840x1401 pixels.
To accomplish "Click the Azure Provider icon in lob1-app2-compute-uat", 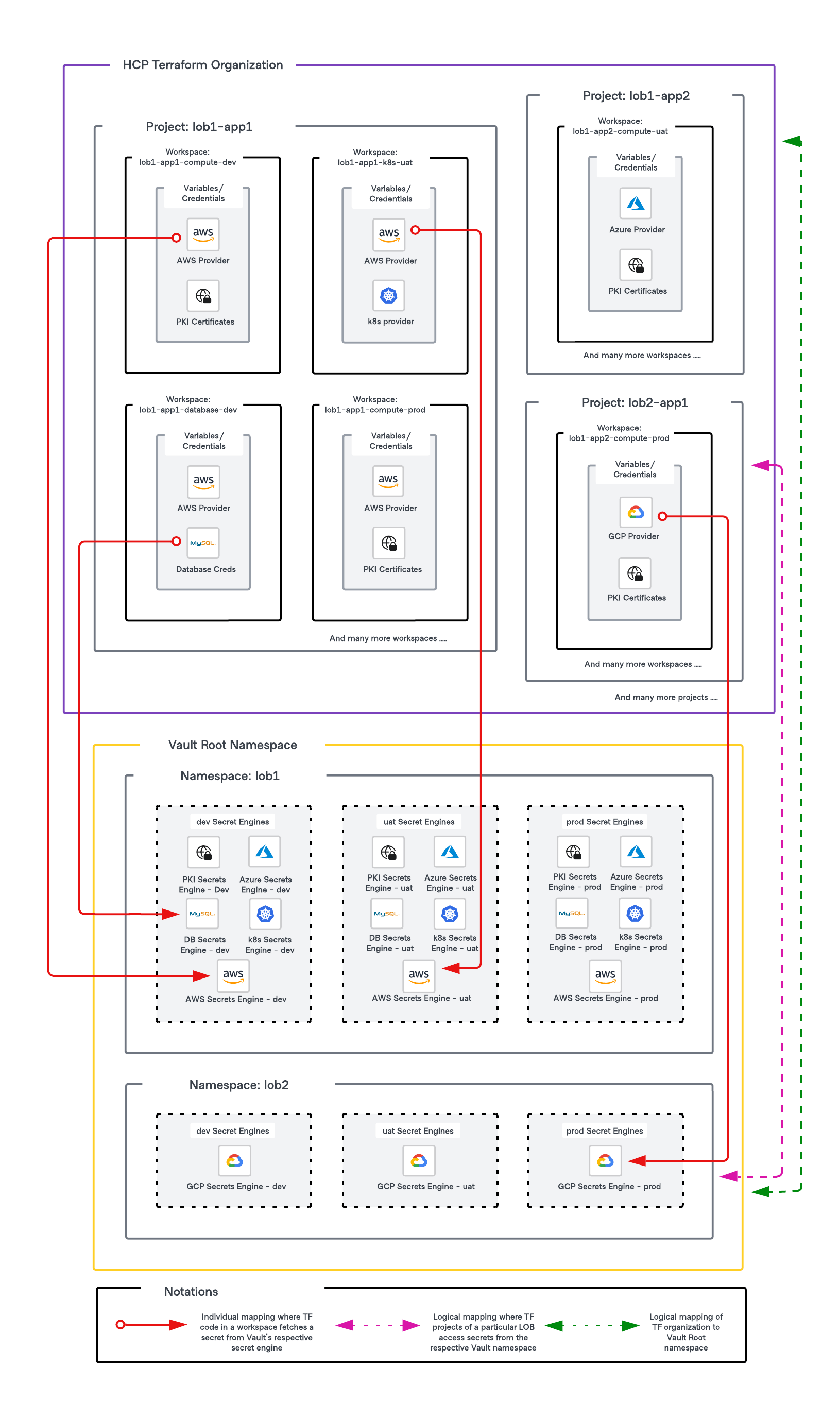I will [x=635, y=202].
